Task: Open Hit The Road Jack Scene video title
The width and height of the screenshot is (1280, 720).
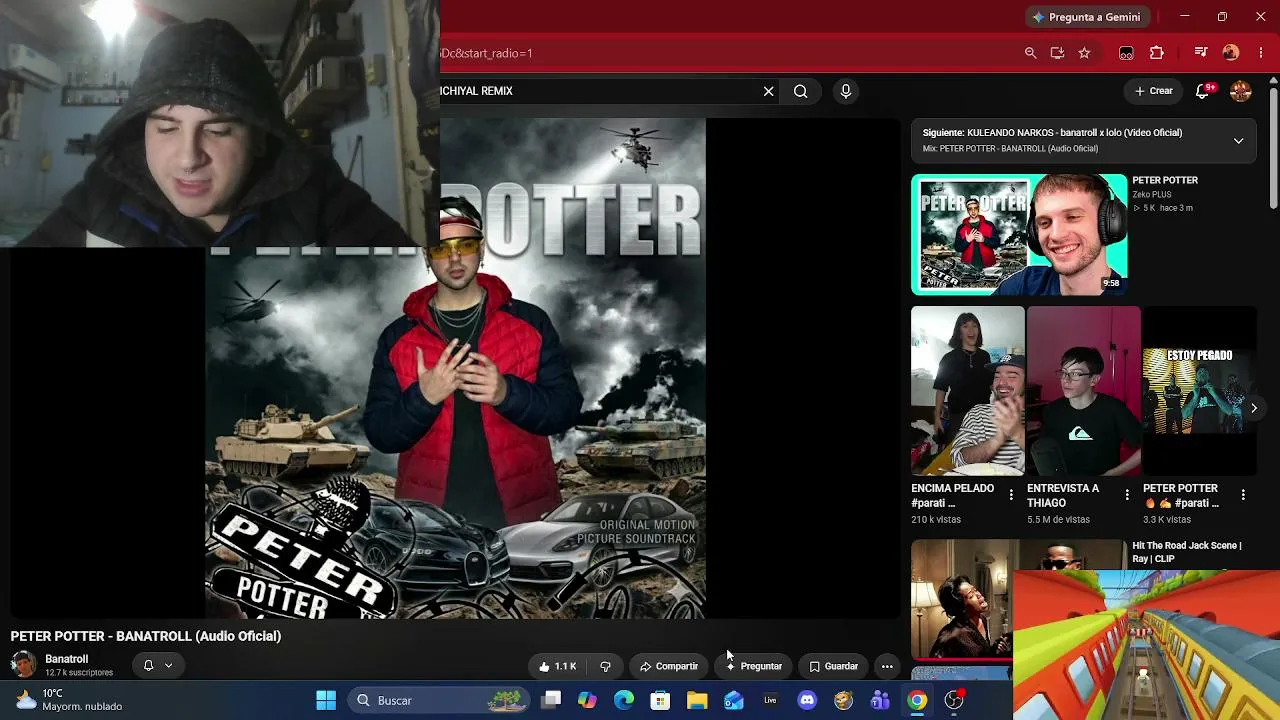Action: [1187, 552]
